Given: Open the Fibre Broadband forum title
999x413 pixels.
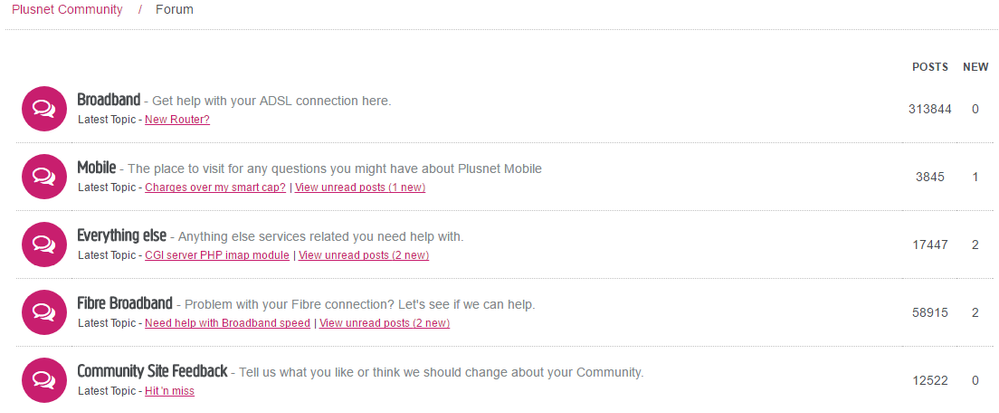Looking at the screenshot, I should coord(125,303).
